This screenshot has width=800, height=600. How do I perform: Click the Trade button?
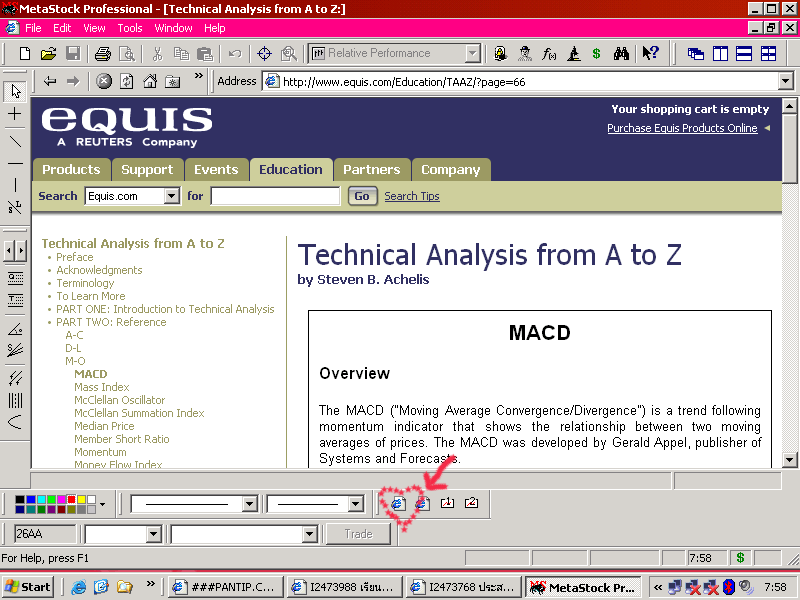tap(358, 534)
